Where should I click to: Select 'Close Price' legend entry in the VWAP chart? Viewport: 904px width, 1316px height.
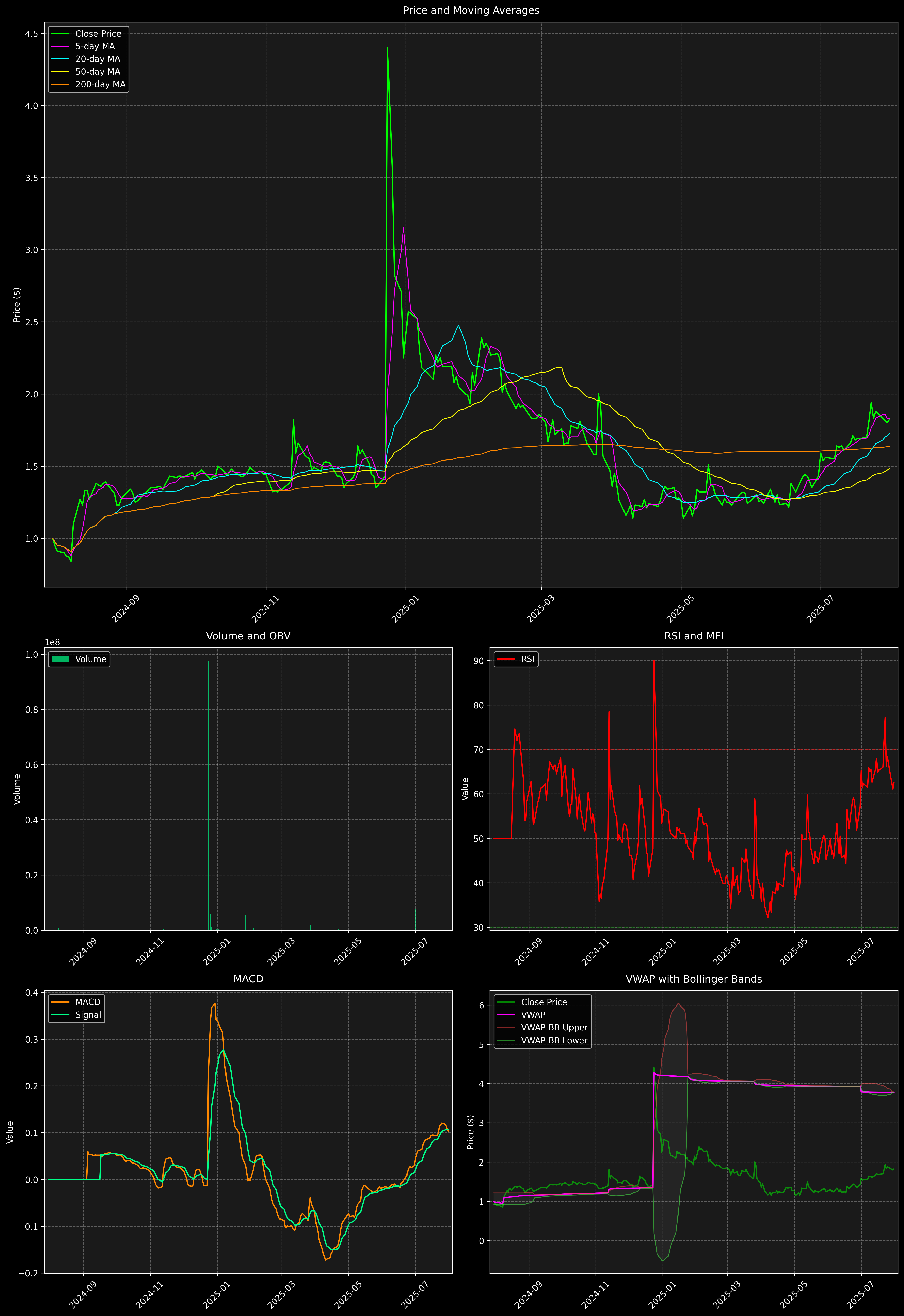pos(532,1002)
